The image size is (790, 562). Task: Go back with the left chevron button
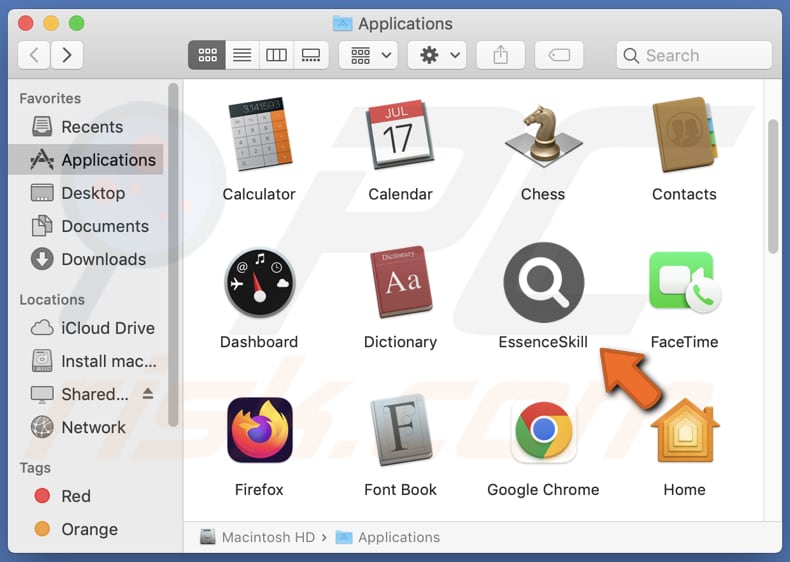tap(34, 55)
